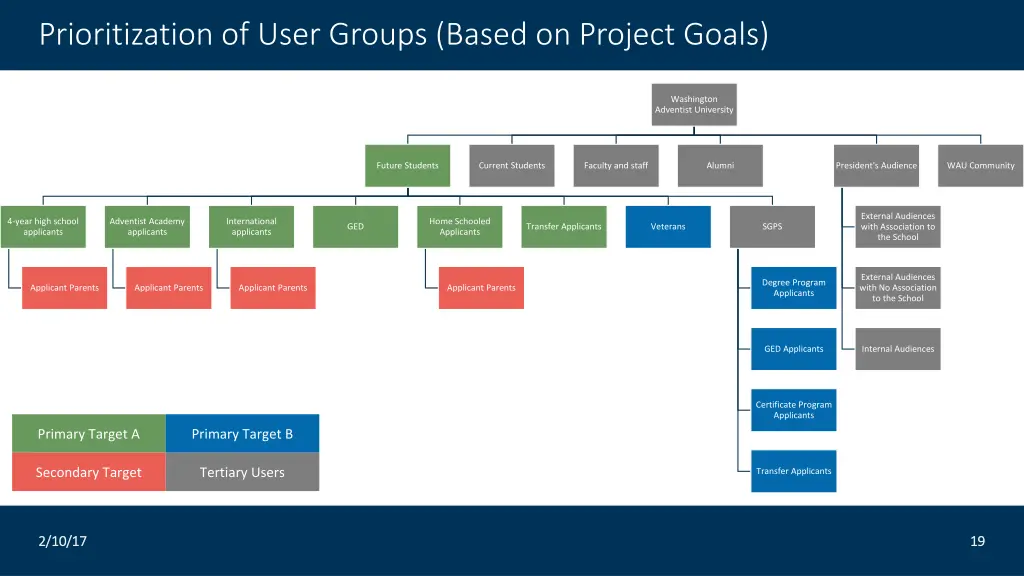Image resolution: width=1024 pixels, height=576 pixels.
Task: Select the Washington Adventist University box
Action: 694,104
